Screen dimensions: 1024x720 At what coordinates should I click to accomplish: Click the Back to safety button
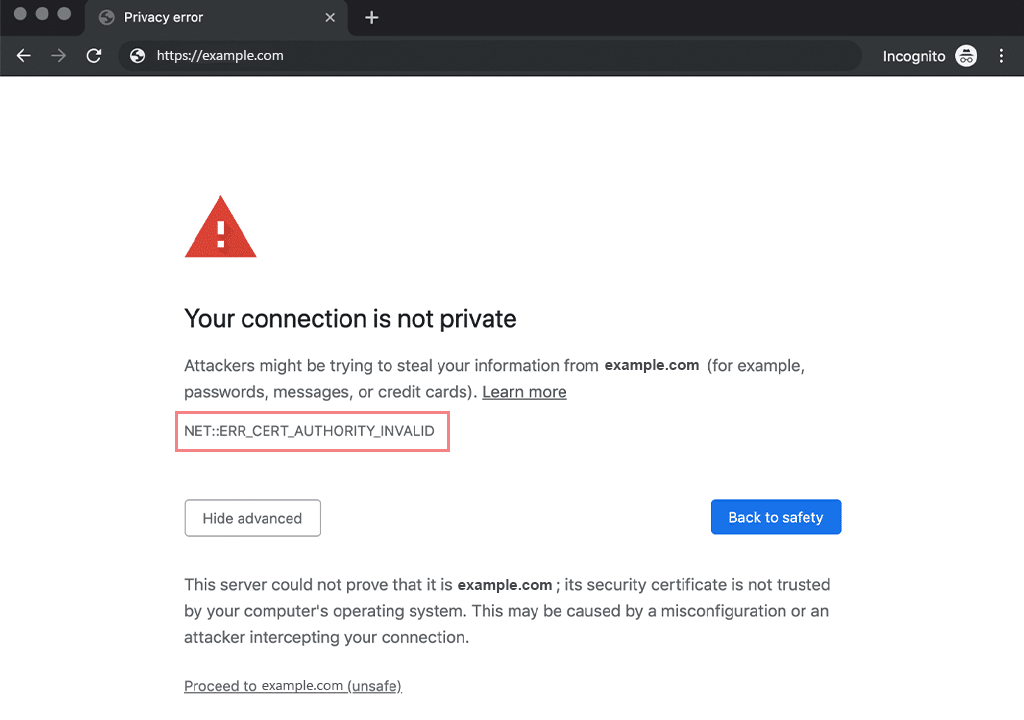click(x=776, y=517)
